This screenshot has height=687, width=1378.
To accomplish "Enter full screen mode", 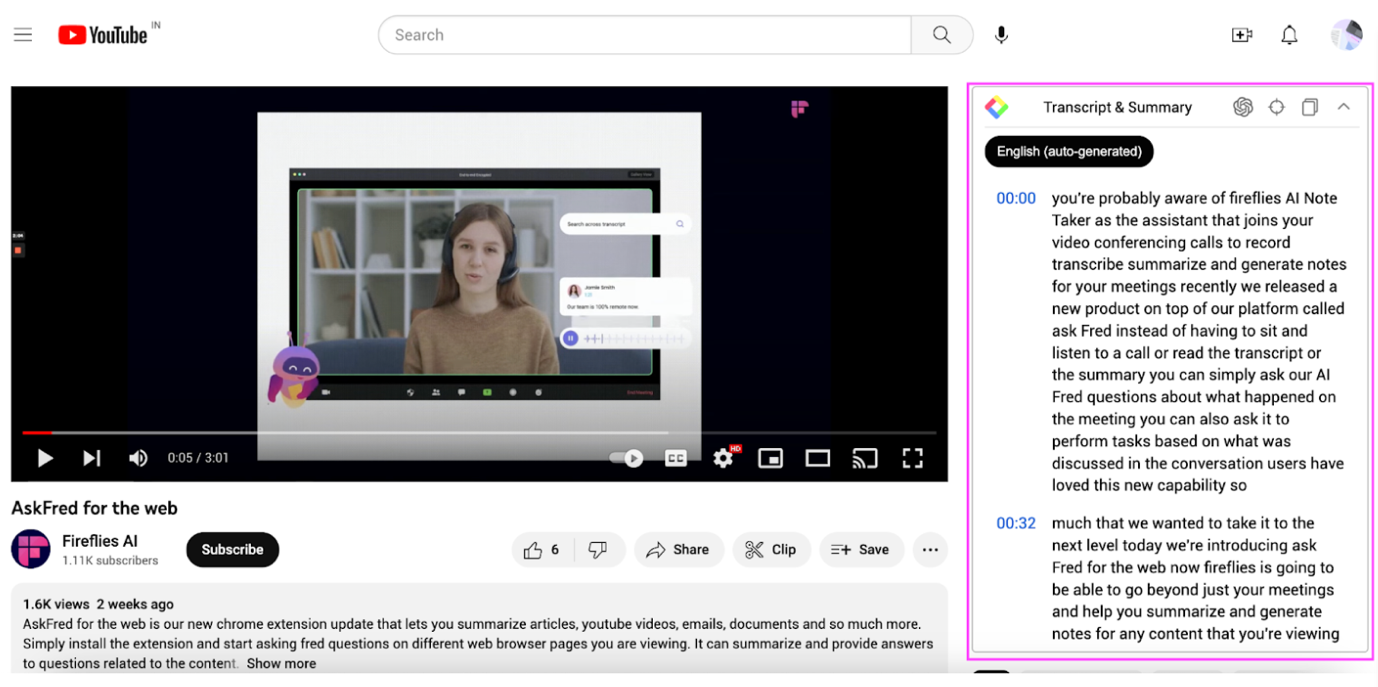I will 912,458.
